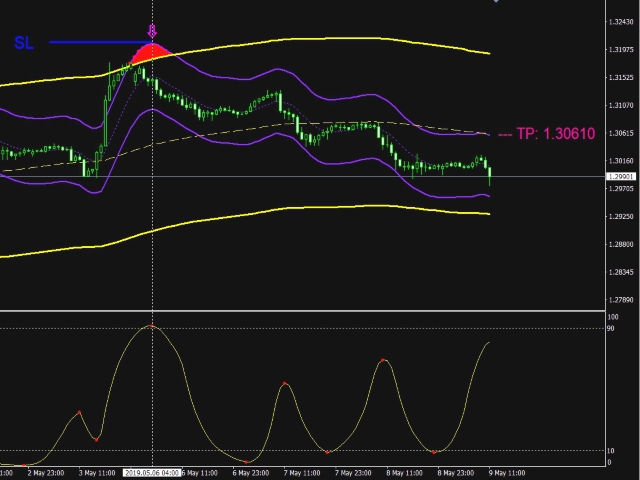Click time axis label 7 May 11:00

(302, 473)
